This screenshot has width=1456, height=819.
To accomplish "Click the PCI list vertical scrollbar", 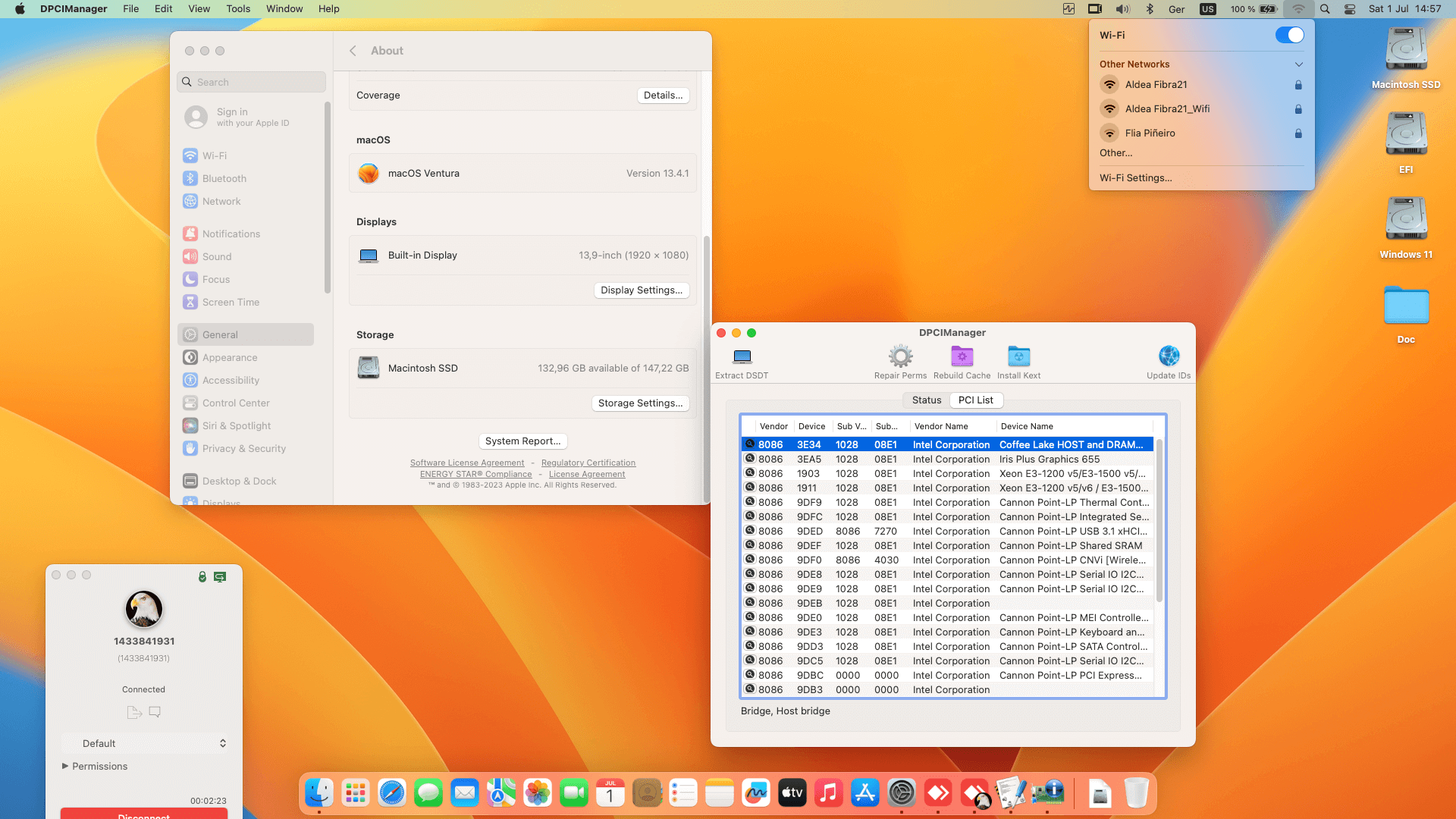I will 1159,520.
